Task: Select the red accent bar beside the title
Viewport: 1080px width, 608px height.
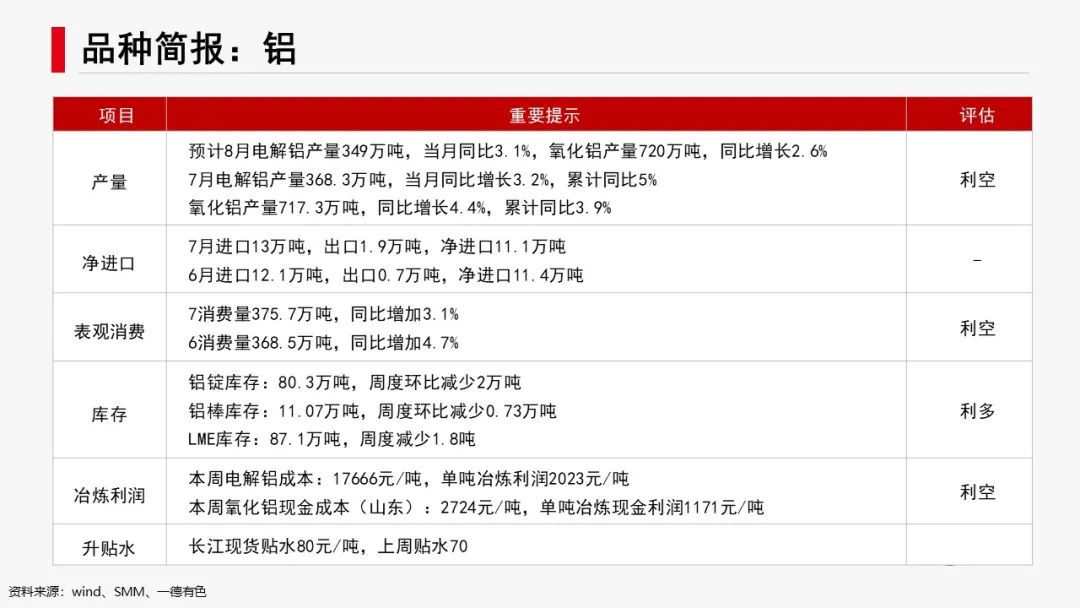Action: pyautogui.click(x=58, y=47)
